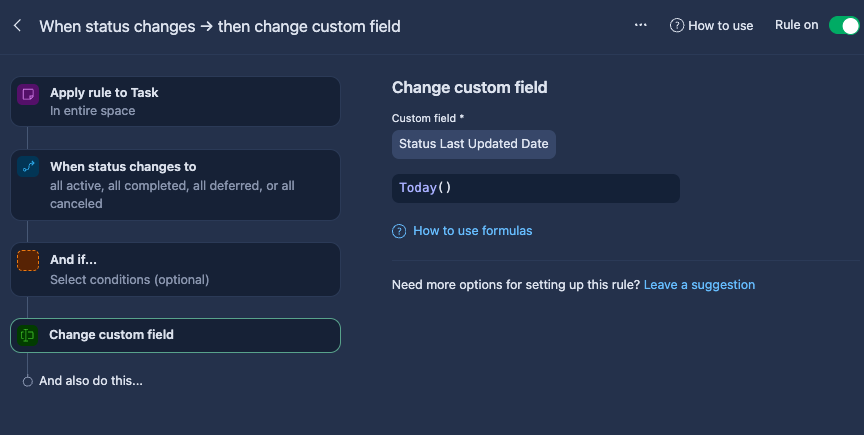Open the Apply rule to Task step
The image size is (864, 435).
coord(175,101)
